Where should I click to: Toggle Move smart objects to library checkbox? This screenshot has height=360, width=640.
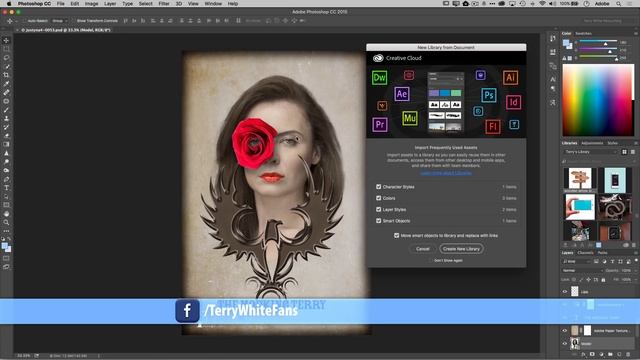click(396, 236)
